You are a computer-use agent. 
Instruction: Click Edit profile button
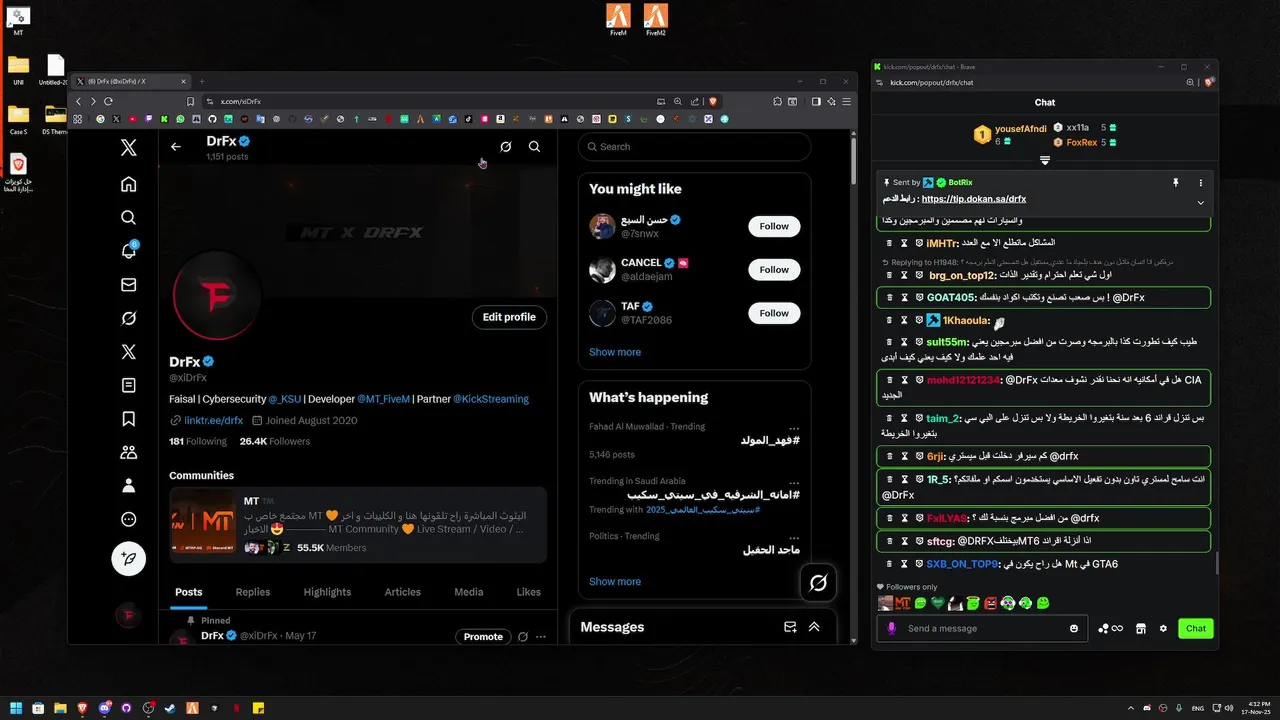pos(509,317)
